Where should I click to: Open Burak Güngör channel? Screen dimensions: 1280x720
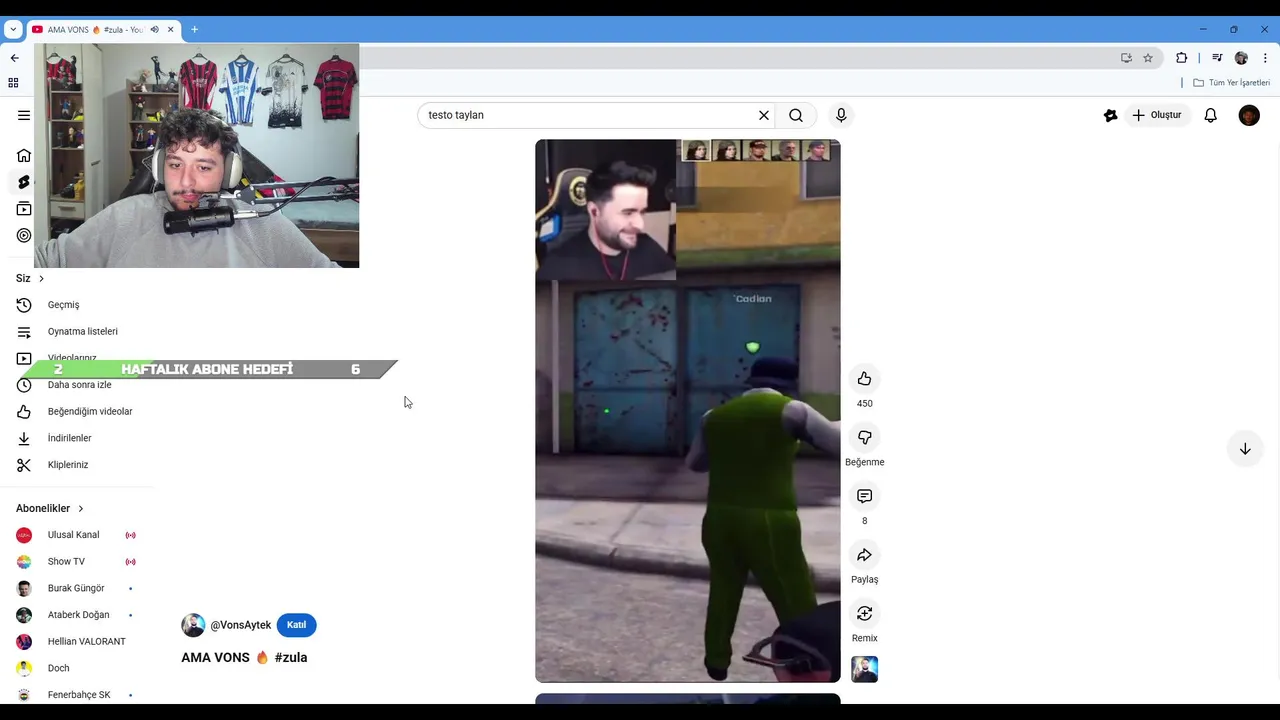click(x=77, y=588)
